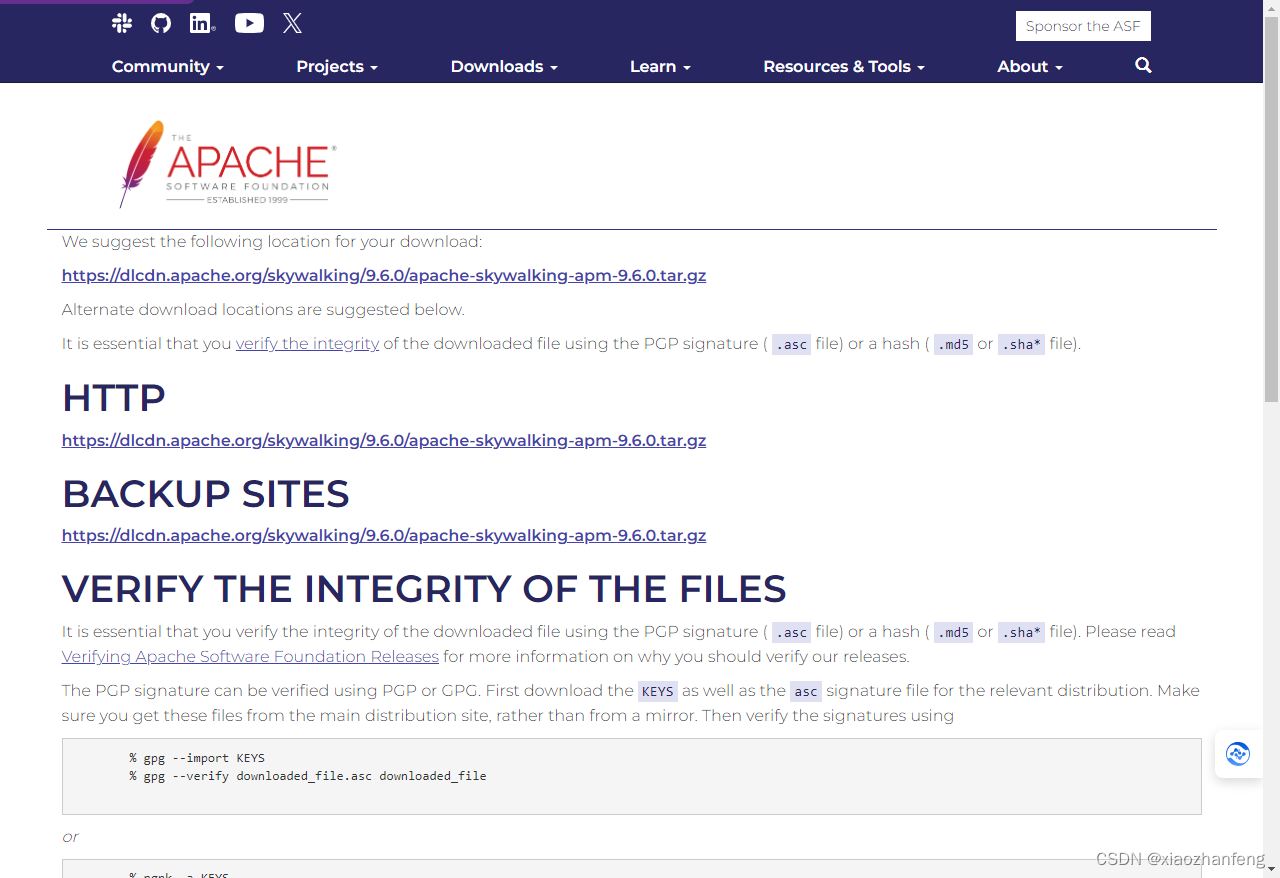Open the download link under HTTP heading
The image size is (1280, 878).
384,441
